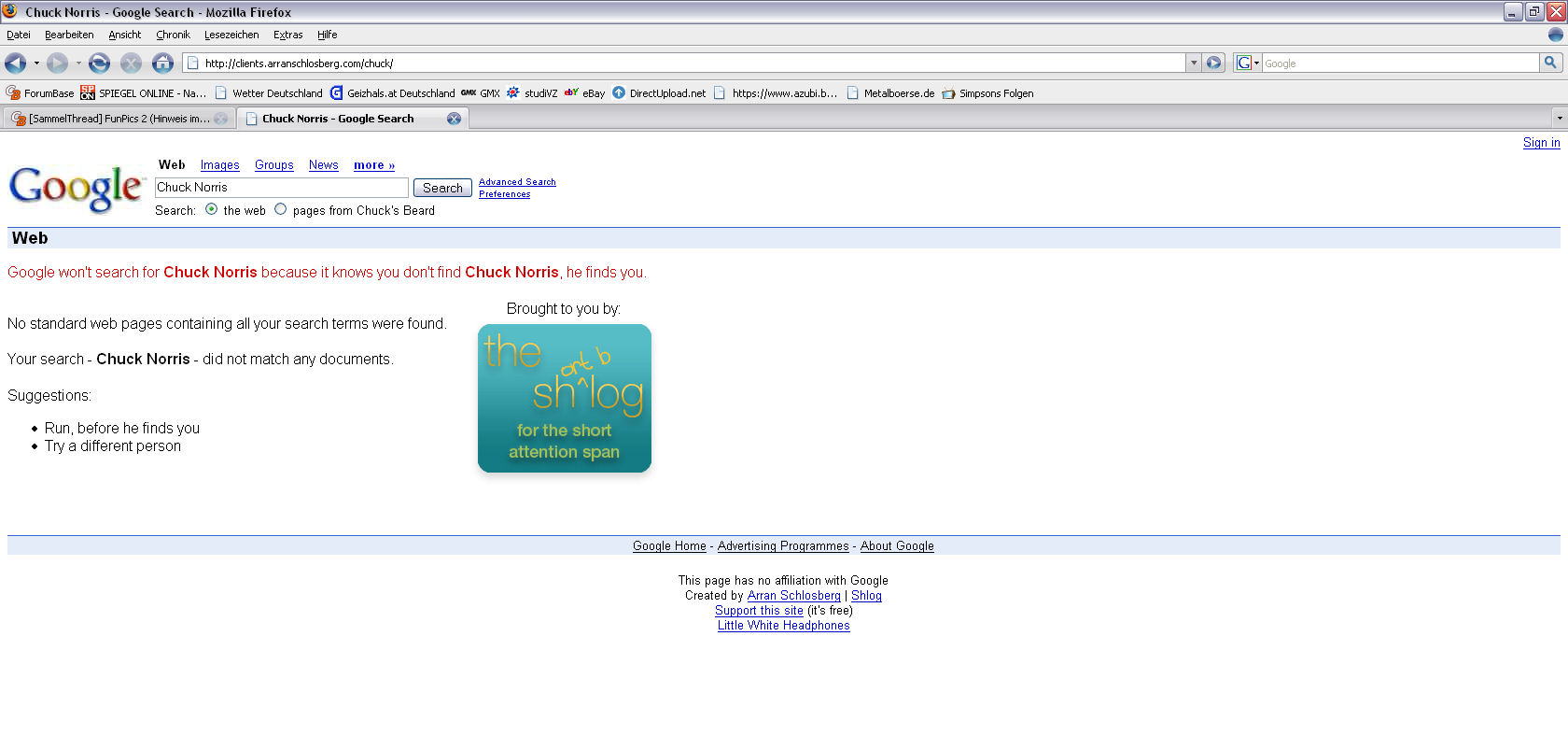Close the Chuck Norris tab

(x=454, y=119)
